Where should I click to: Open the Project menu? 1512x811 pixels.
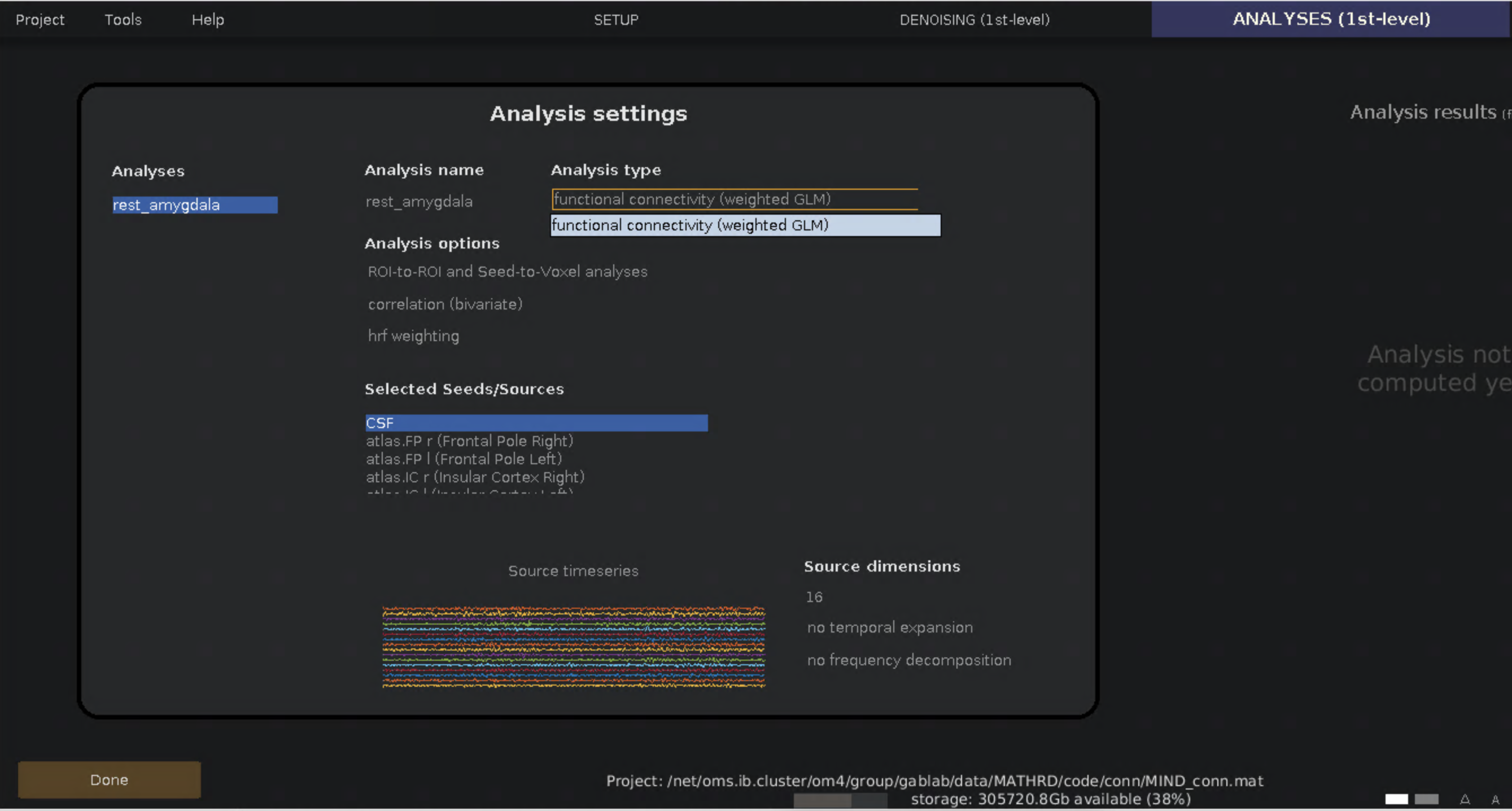click(40, 19)
